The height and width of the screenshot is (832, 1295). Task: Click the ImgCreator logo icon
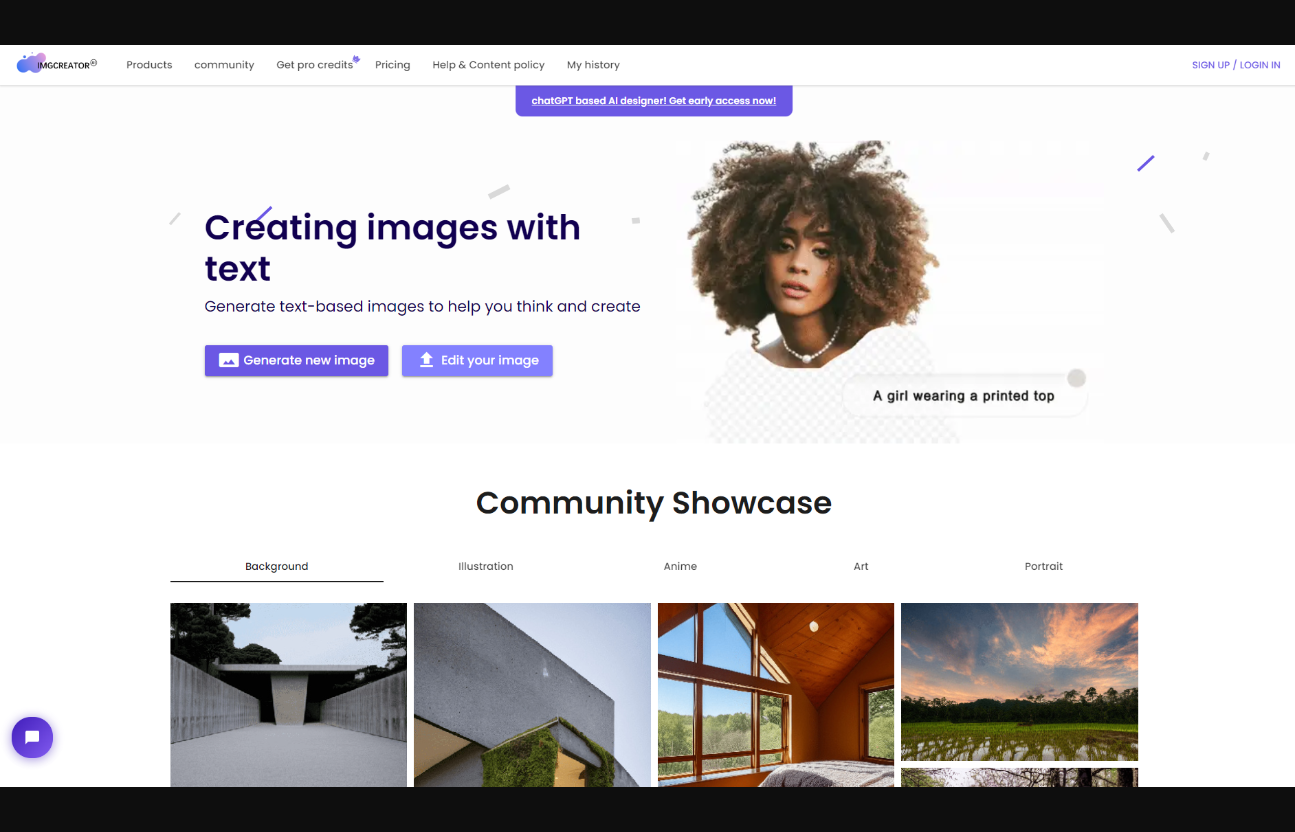point(30,64)
